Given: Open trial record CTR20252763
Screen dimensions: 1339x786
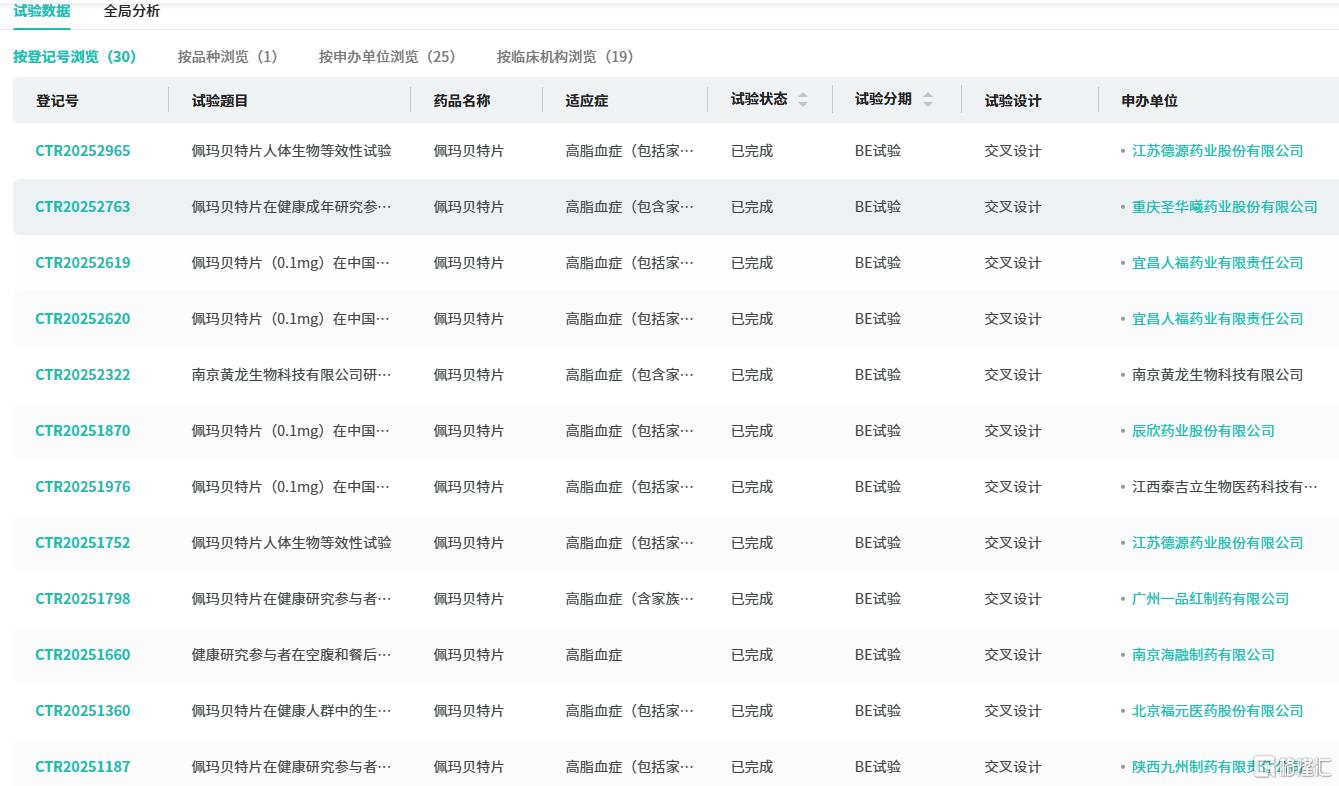Looking at the screenshot, I should pos(83,207).
